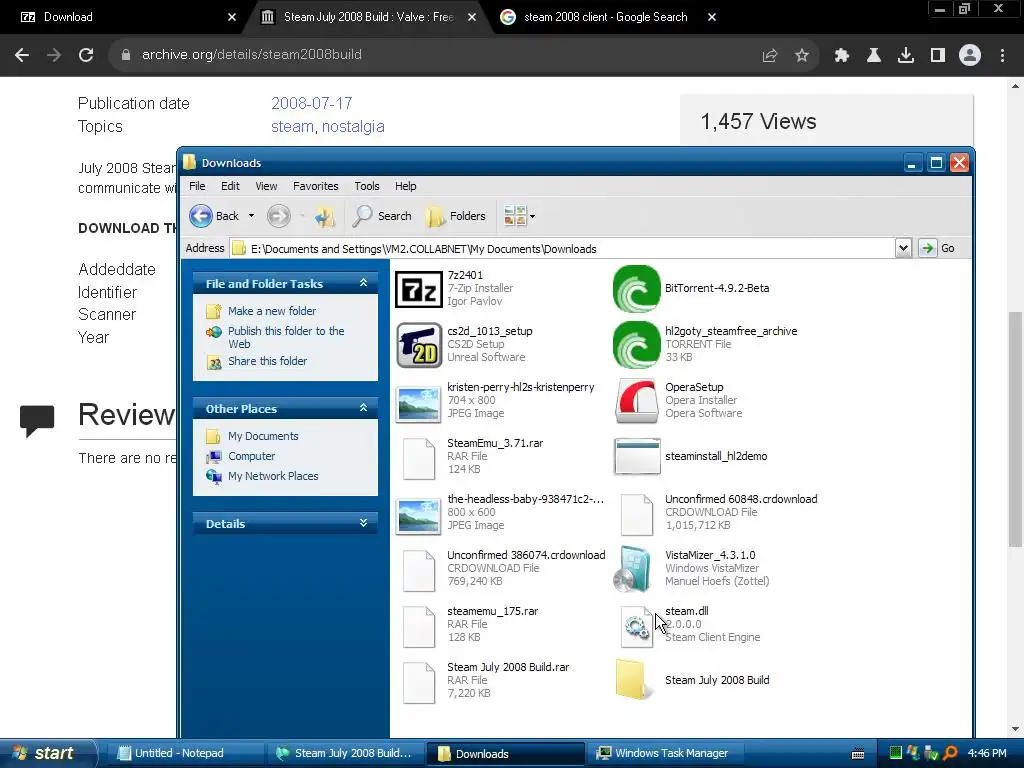This screenshot has height=768, width=1024.
Task: Click the Explorer Back button
Action: coord(215,216)
